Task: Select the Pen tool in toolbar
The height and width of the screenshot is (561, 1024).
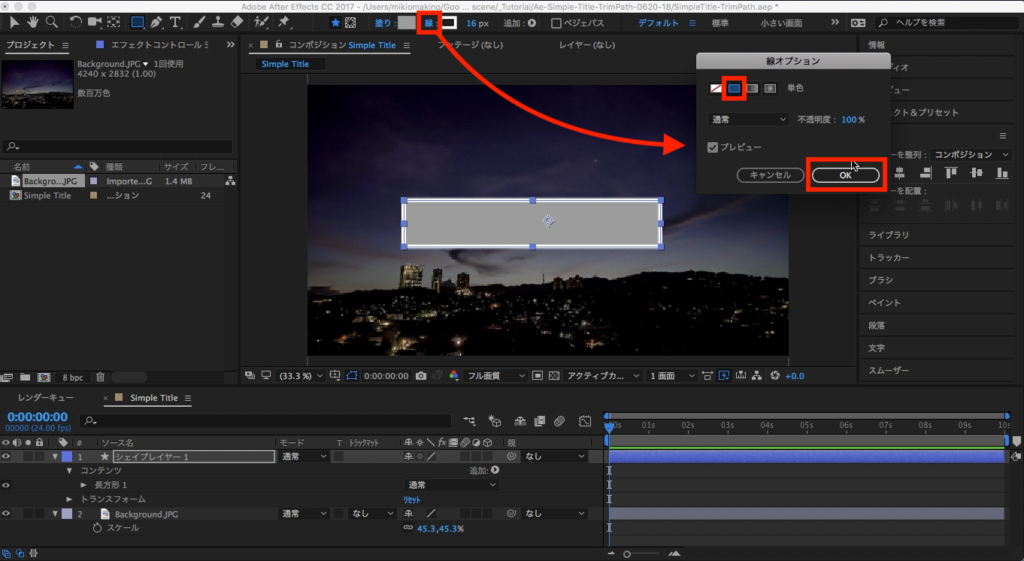Action: (x=156, y=22)
